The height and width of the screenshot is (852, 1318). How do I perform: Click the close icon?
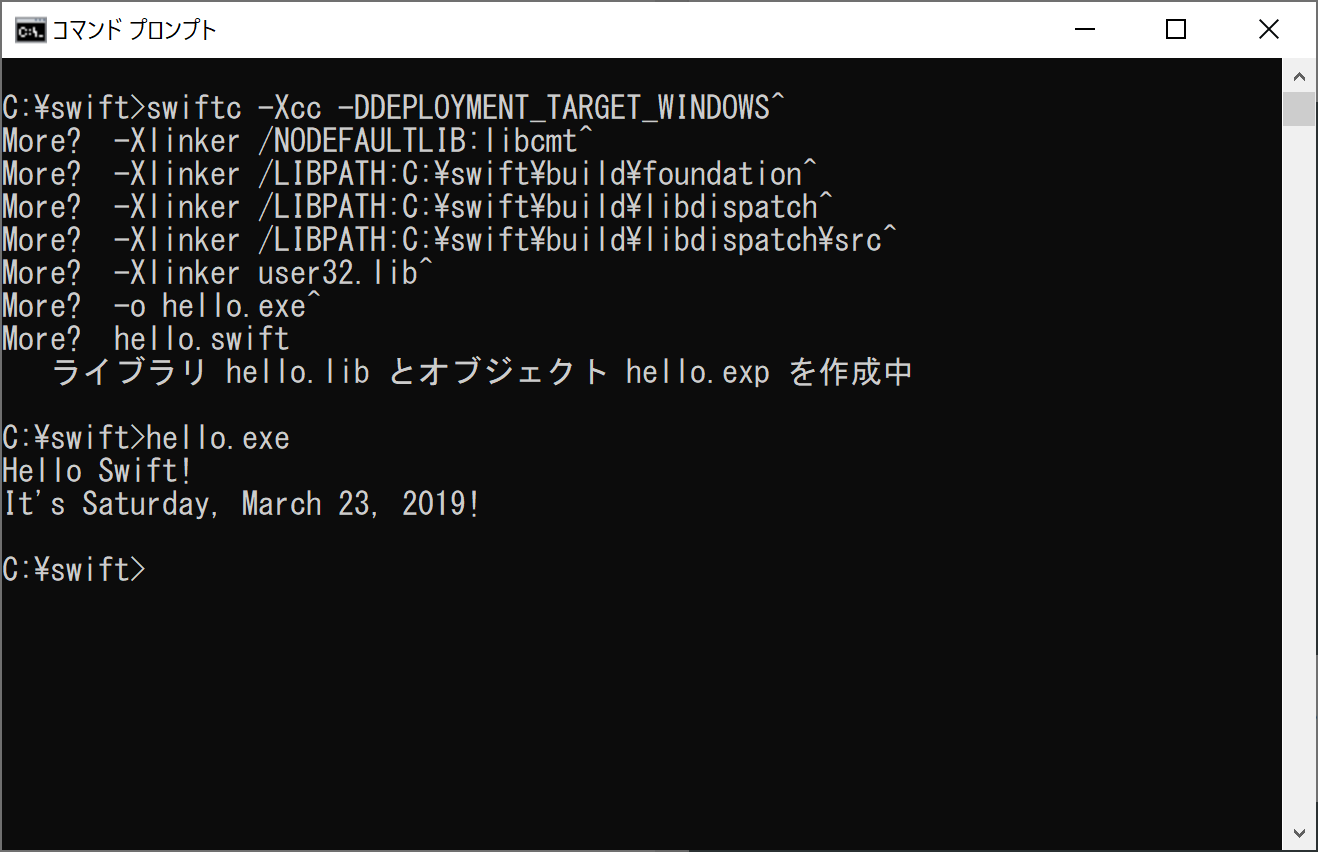point(1268,29)
